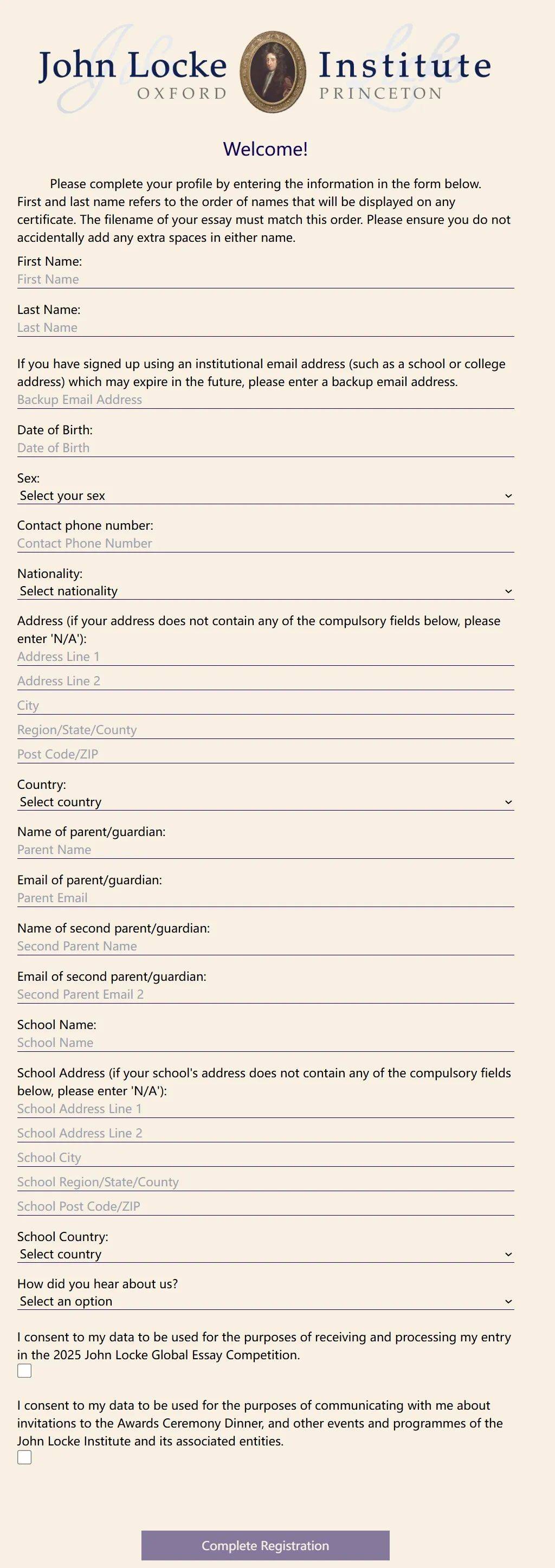555x1568 pixels.
Task: Select the Post Code/ZIP home address field
Action: point(266,754)
